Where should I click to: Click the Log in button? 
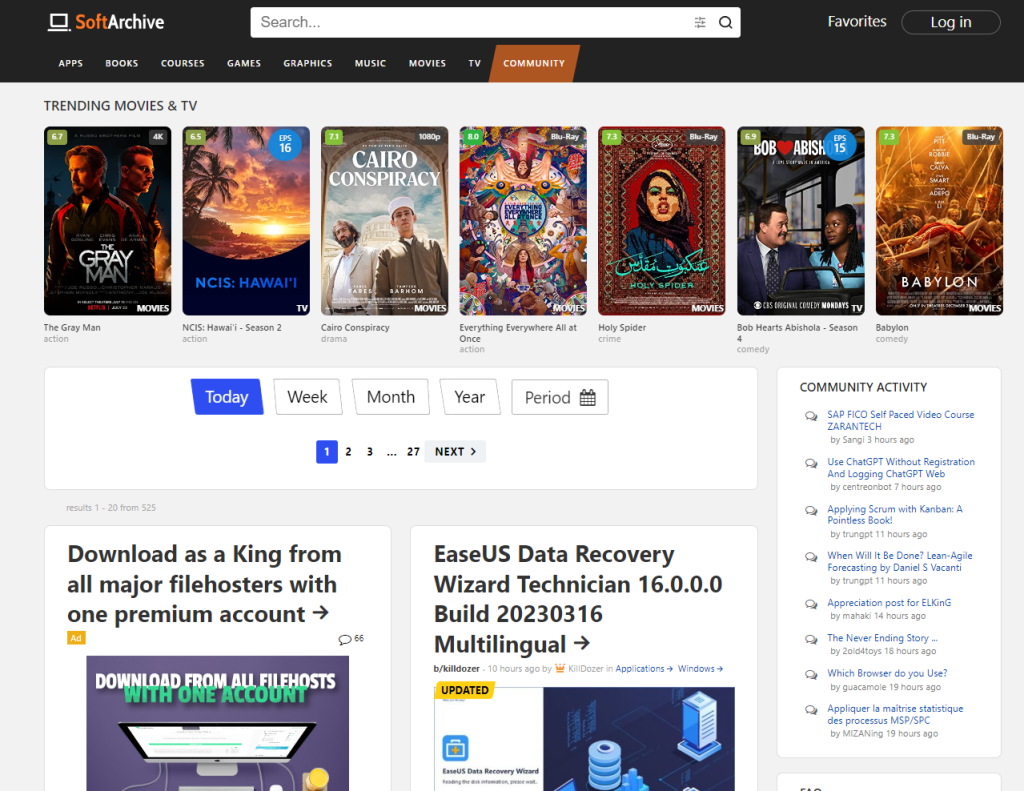pos(951,22)
